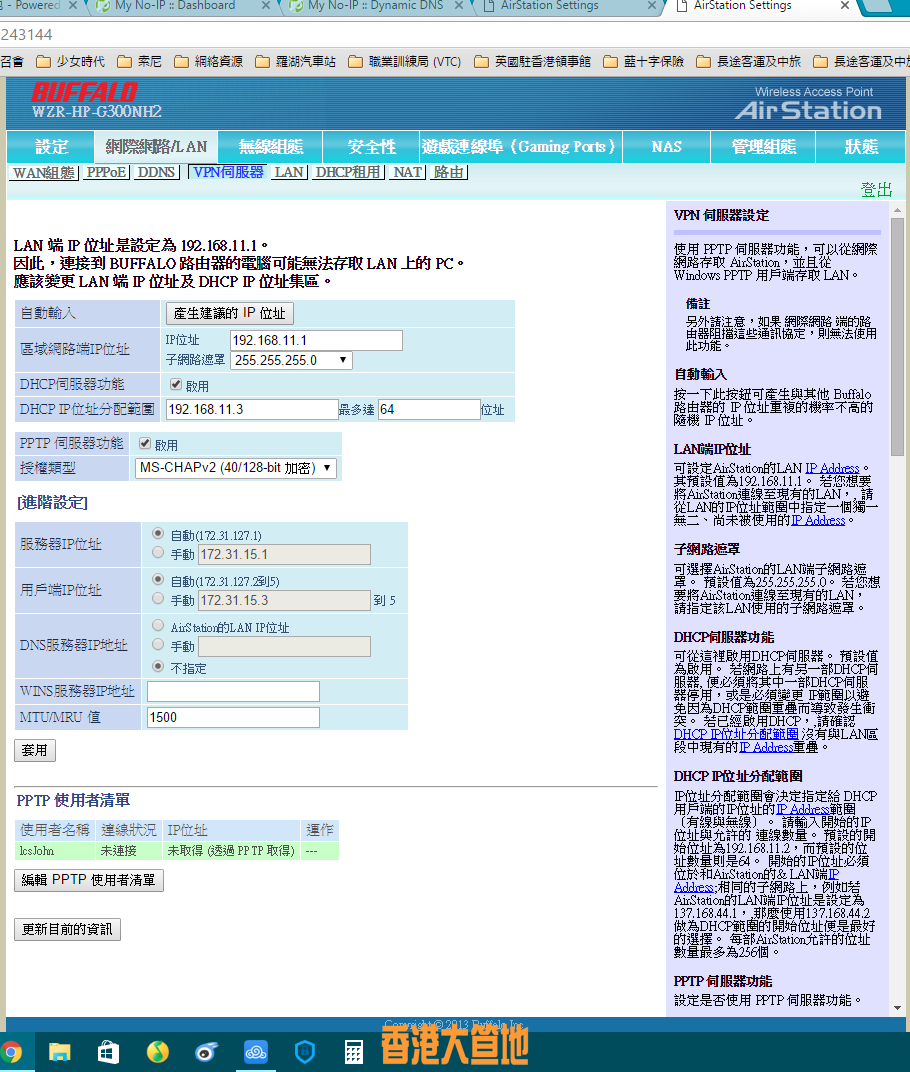Click the AirStation logo in the header
Screen dimensions: 910x1072
tap(808, 110)
